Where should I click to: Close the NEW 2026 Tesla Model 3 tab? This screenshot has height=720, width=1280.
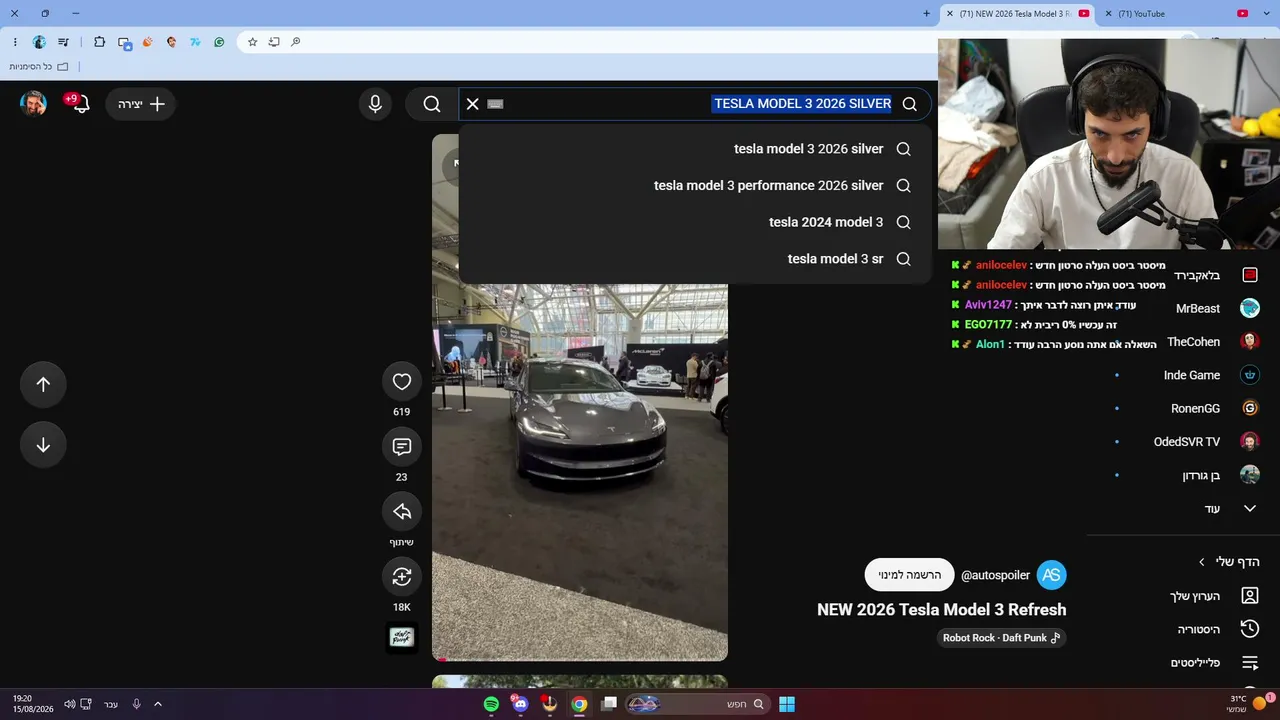click(949, 14)
